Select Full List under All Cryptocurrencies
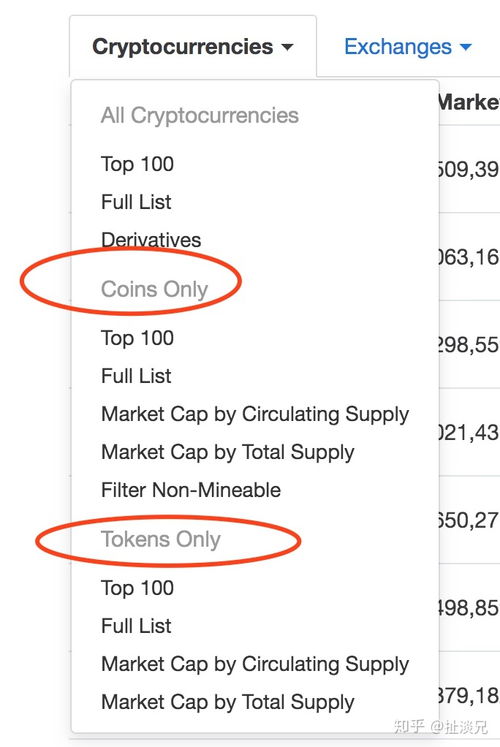This screenshot has width=500, height=747. tap(136, 202)
